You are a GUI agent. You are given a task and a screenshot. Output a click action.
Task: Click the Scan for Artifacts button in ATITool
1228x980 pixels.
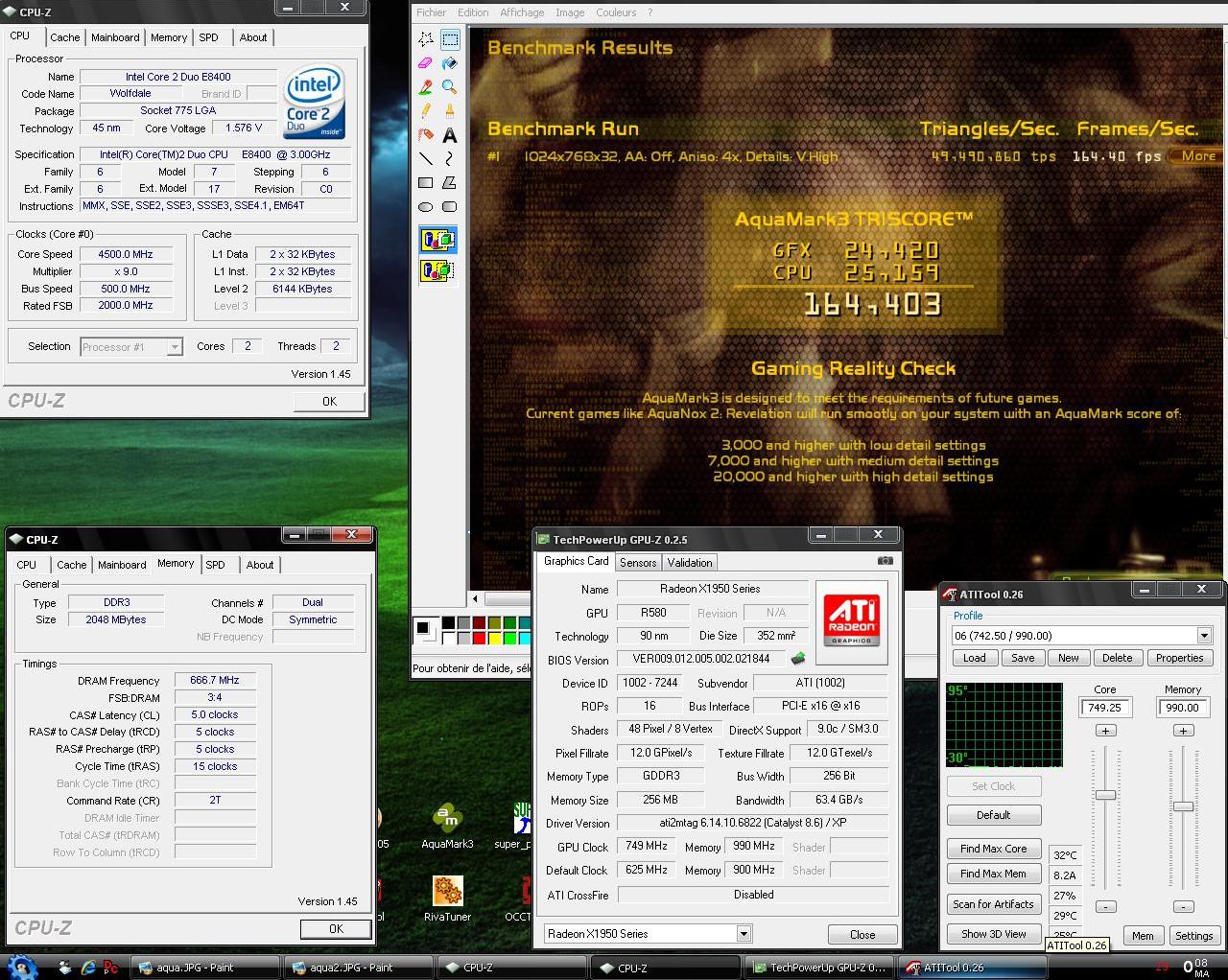click(x=993, y=904)
